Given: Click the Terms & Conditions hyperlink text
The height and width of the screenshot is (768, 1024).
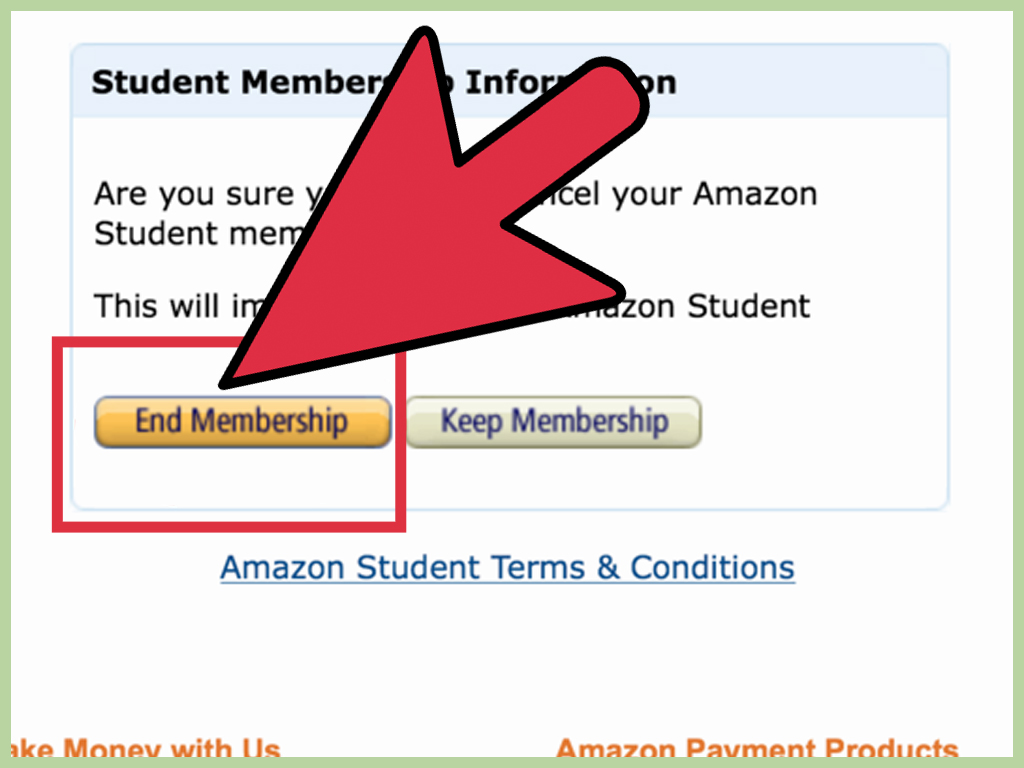Looking at the screenshot, I should (507, 566).
